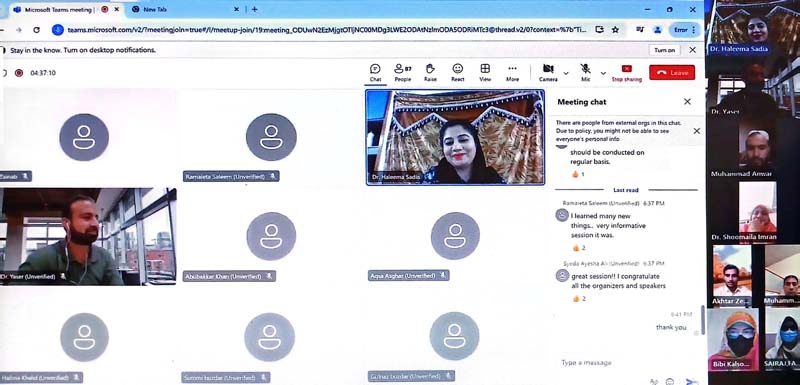Dismiss the desktop notifications banner

point(692,50)
